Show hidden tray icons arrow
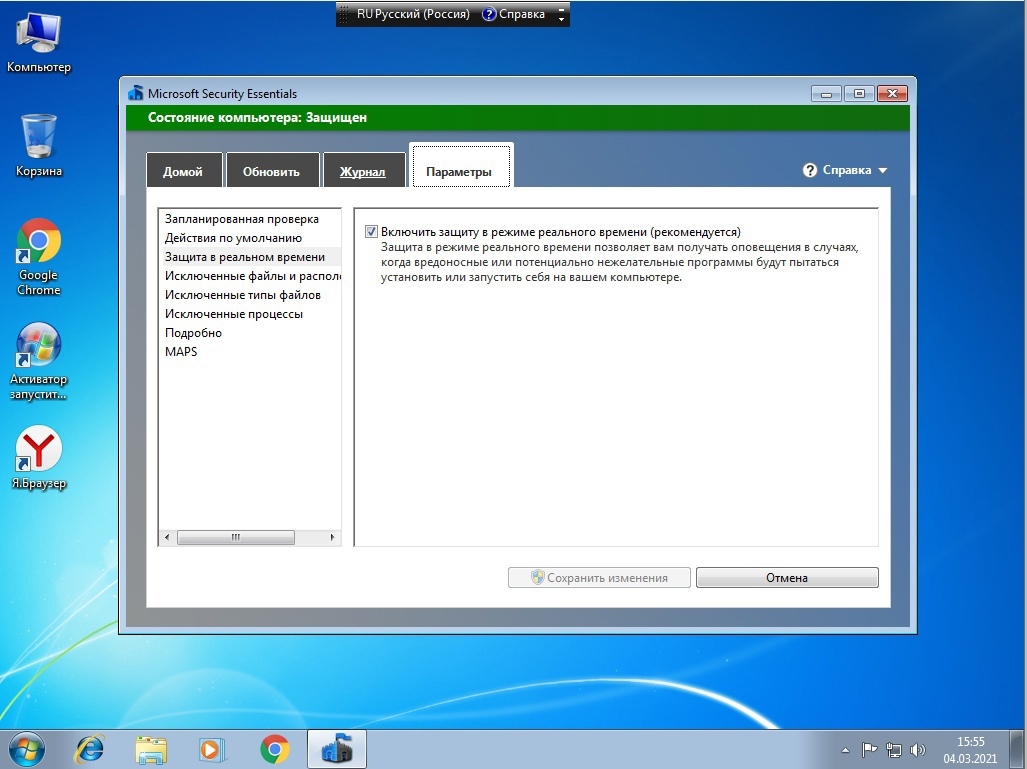 [845, 750]
